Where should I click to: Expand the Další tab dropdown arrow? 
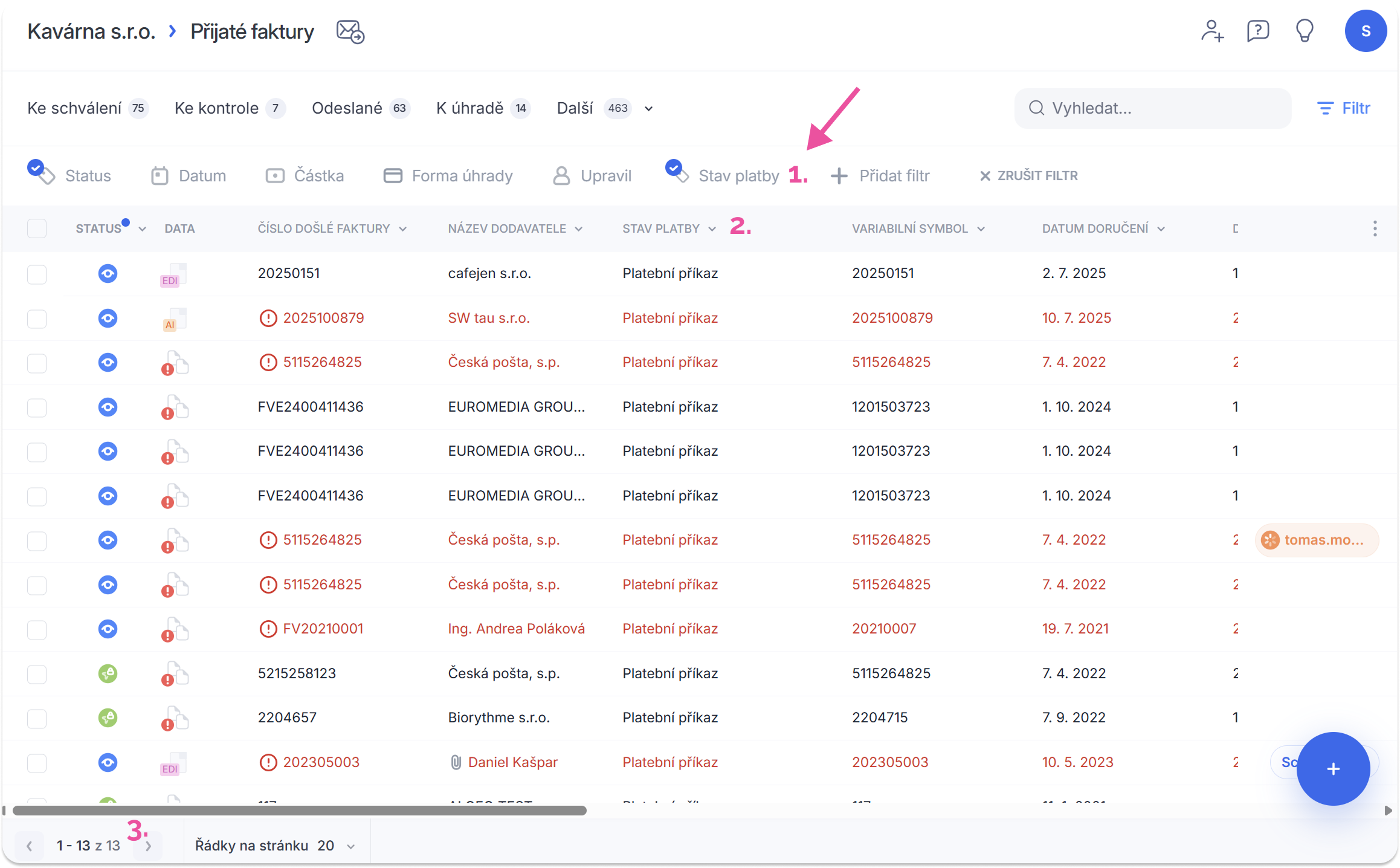coord(648,109)
